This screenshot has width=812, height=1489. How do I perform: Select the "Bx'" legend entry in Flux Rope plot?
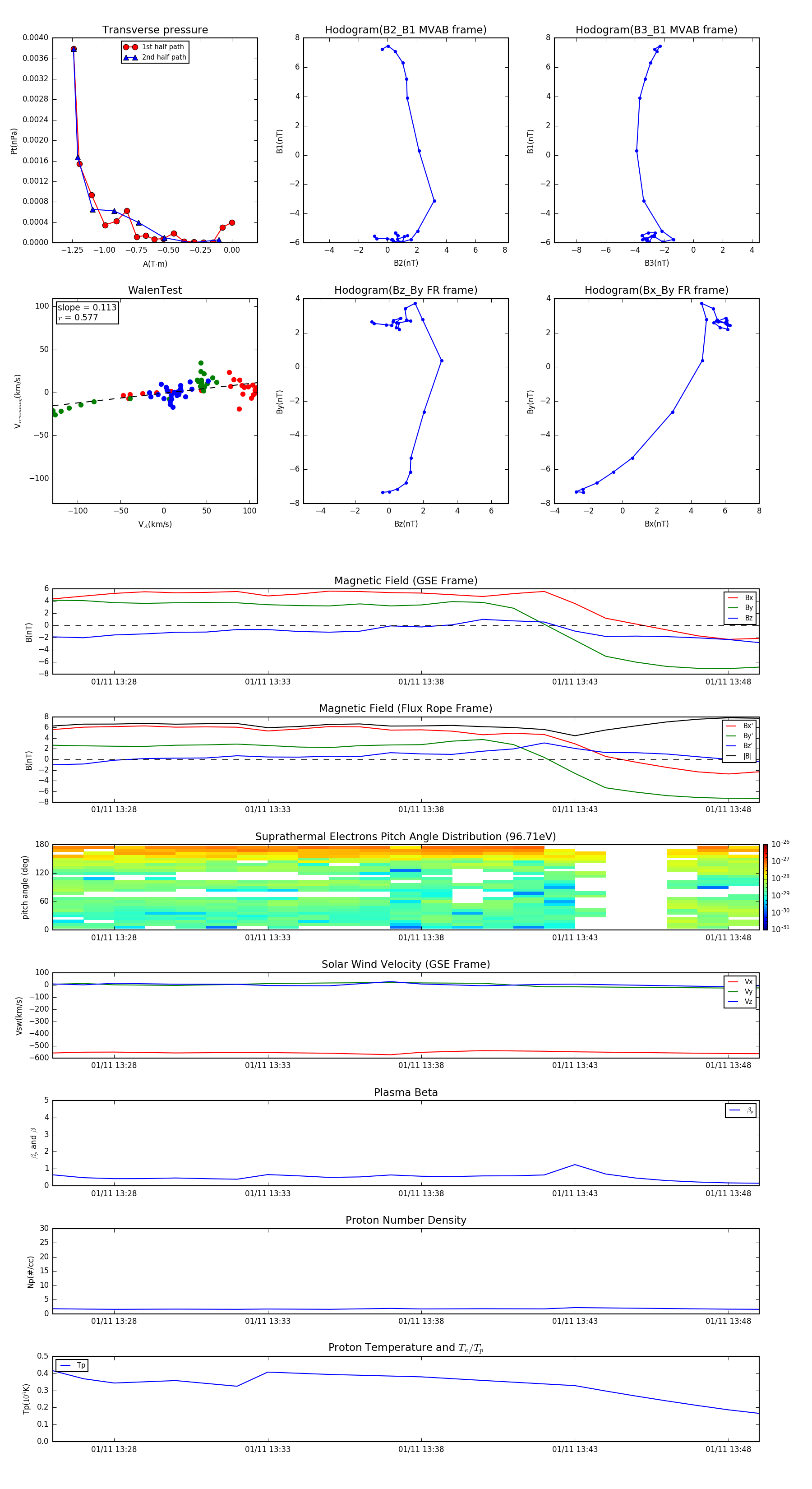tap(740, 726)
